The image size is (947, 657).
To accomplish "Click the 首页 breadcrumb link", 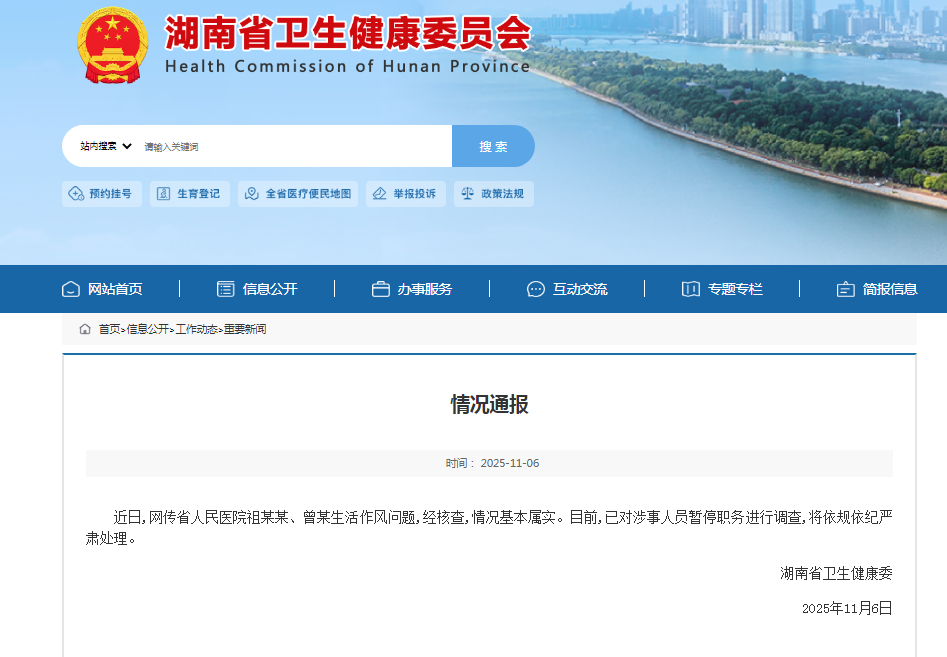I will click(x=109, y=329).
